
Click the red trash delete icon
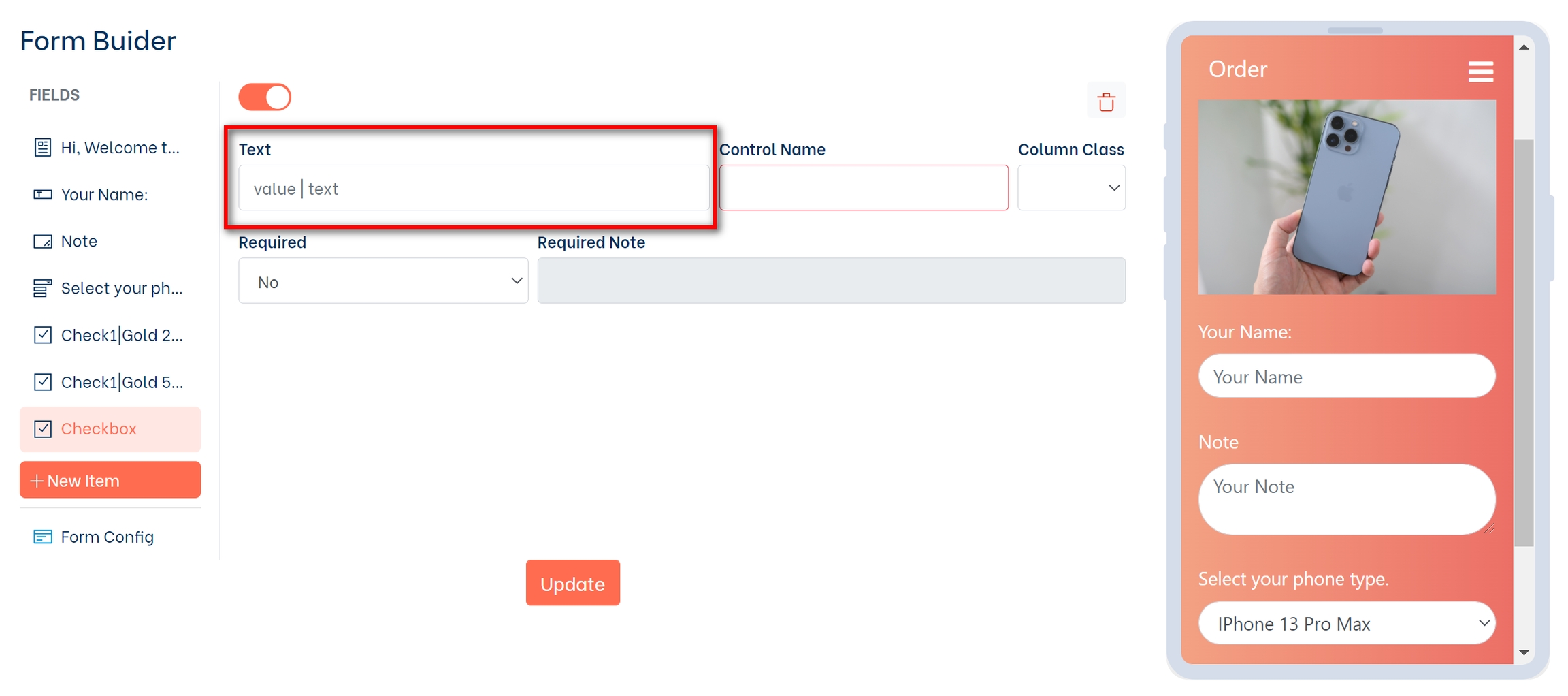coord(1106,101)
